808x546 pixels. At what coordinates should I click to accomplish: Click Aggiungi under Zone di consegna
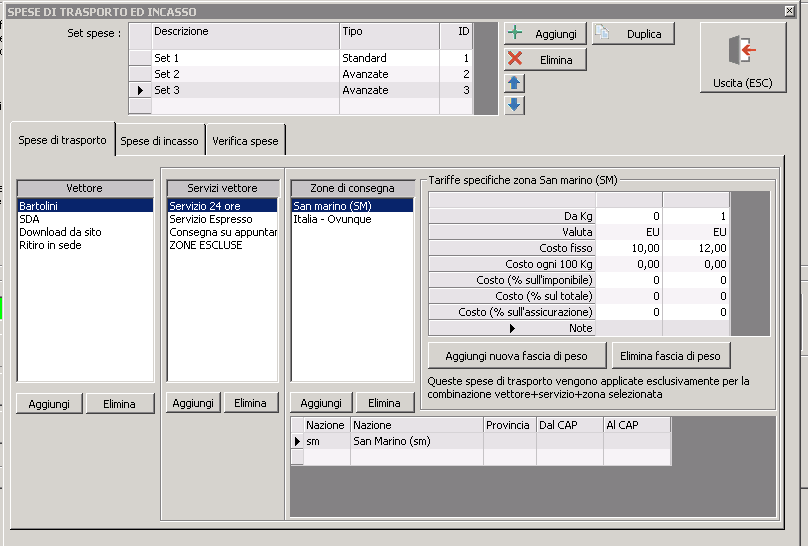pos(321,402)
